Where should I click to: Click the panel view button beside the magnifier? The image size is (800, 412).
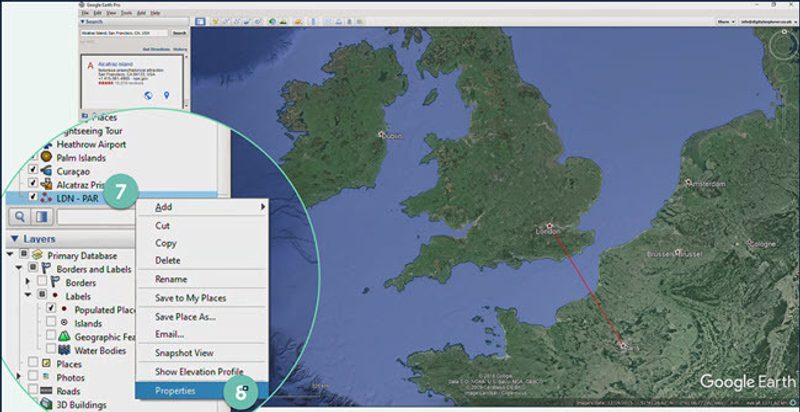pos(41,217)
